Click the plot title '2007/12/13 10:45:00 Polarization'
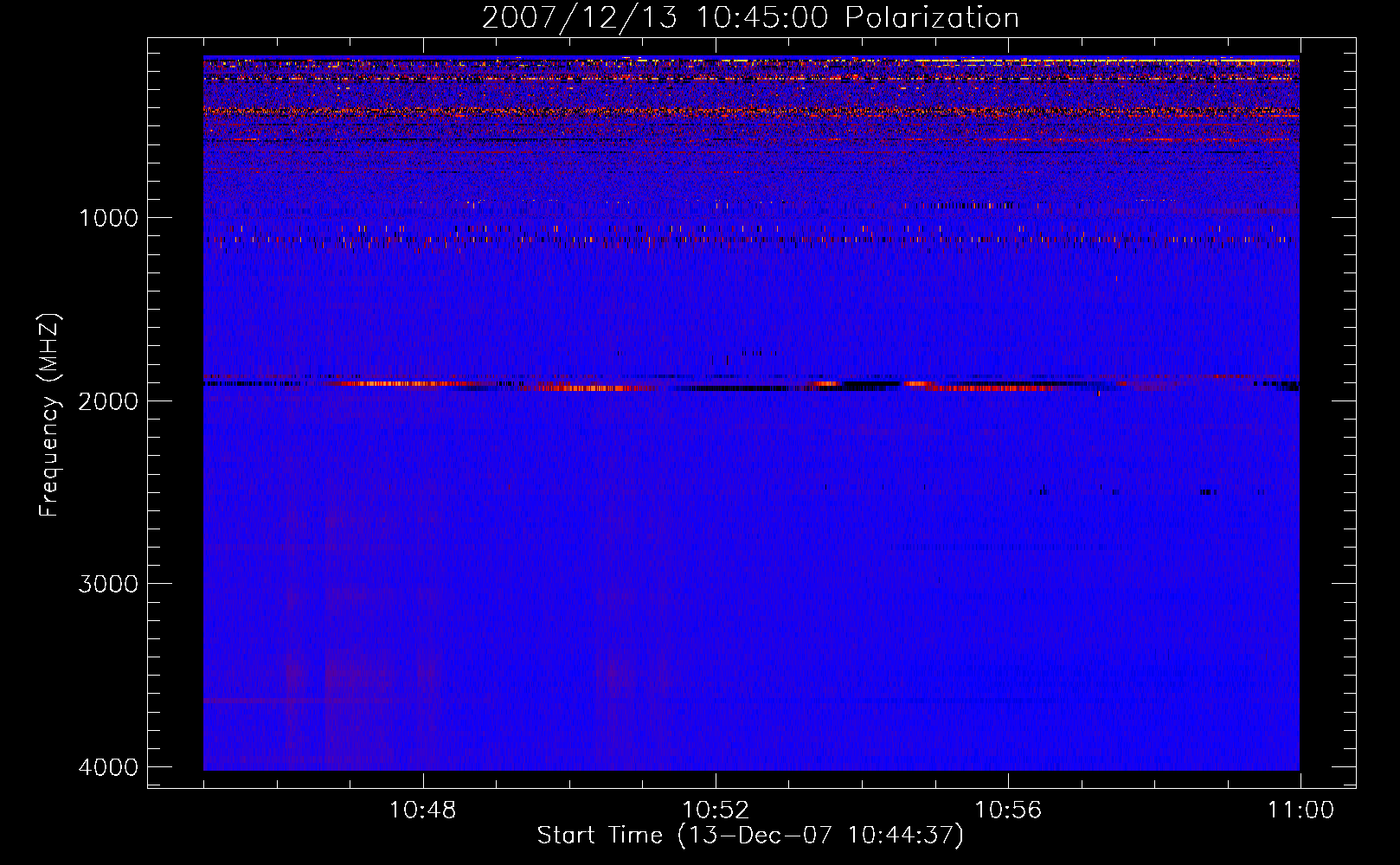 (x=750, y=18)
